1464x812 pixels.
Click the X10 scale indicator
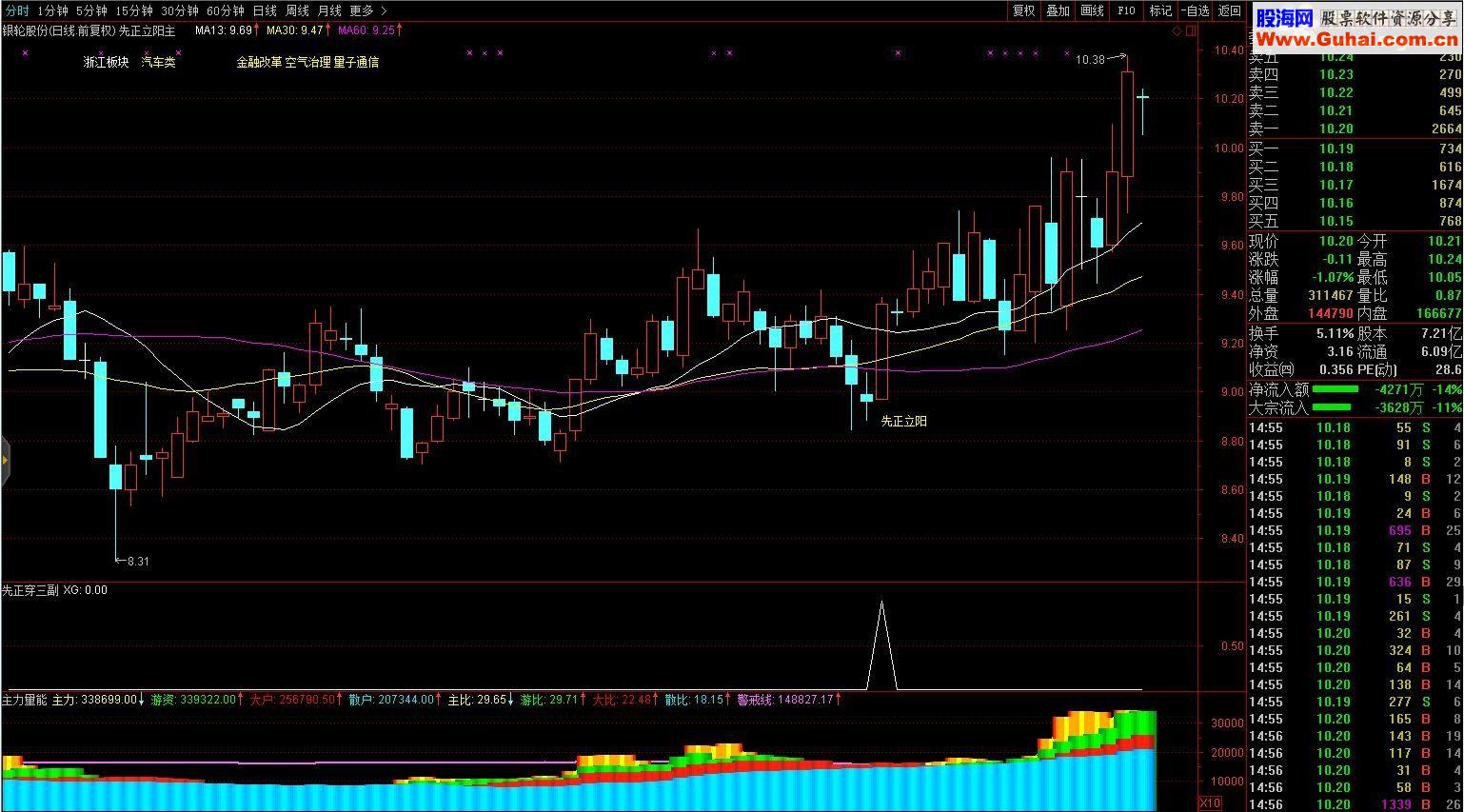[1209, 802]
